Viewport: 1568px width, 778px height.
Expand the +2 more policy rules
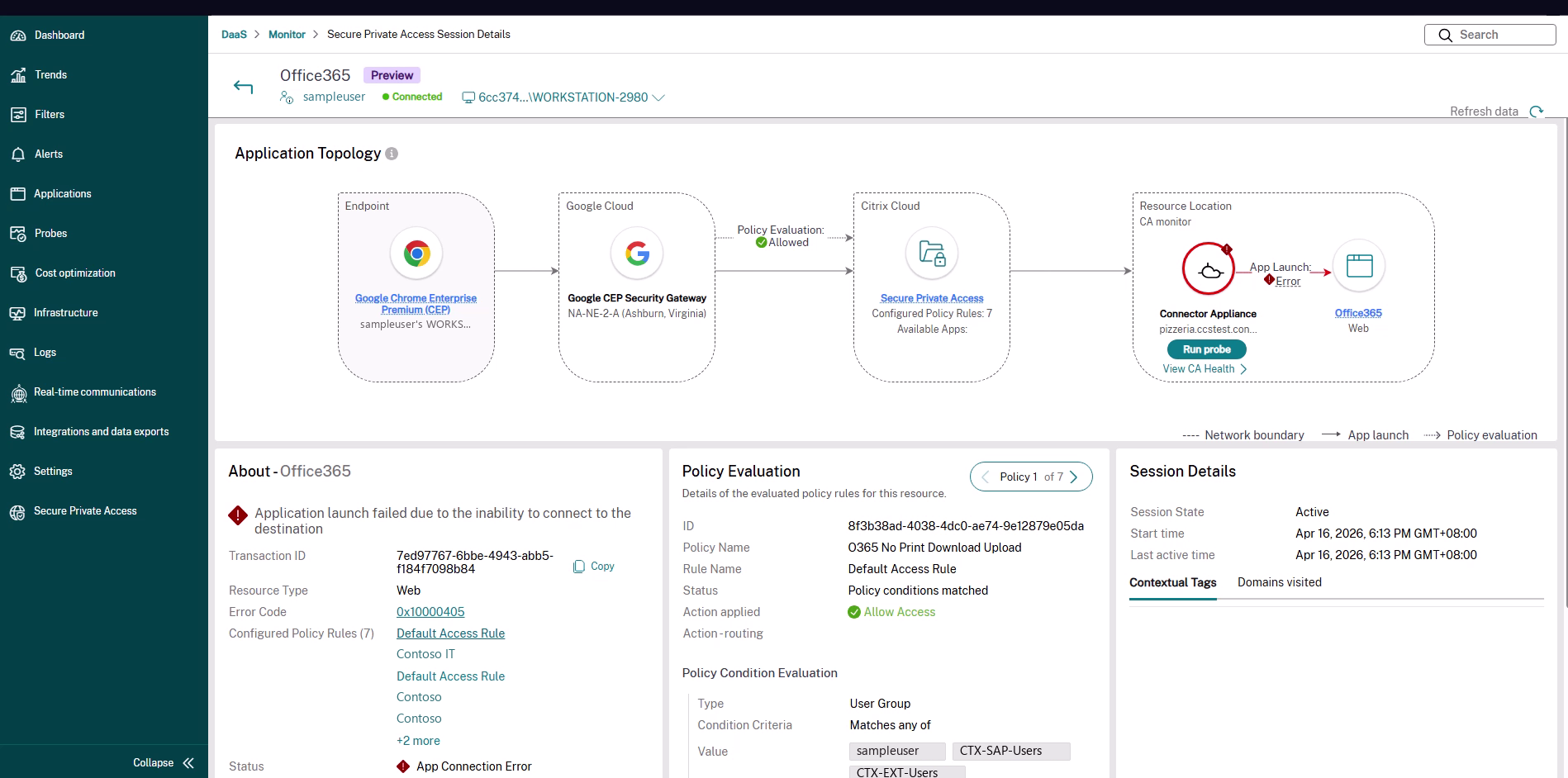[x=418, y=741]
